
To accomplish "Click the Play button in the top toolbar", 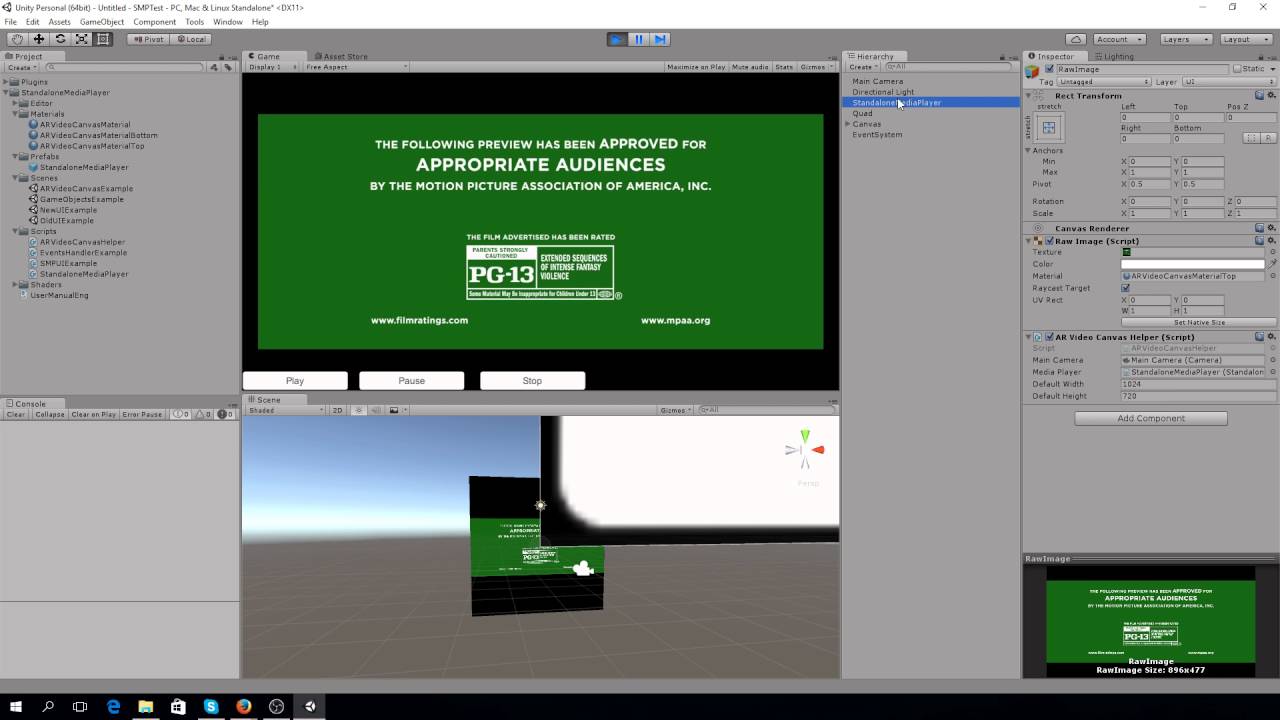I will coord(617,39).
